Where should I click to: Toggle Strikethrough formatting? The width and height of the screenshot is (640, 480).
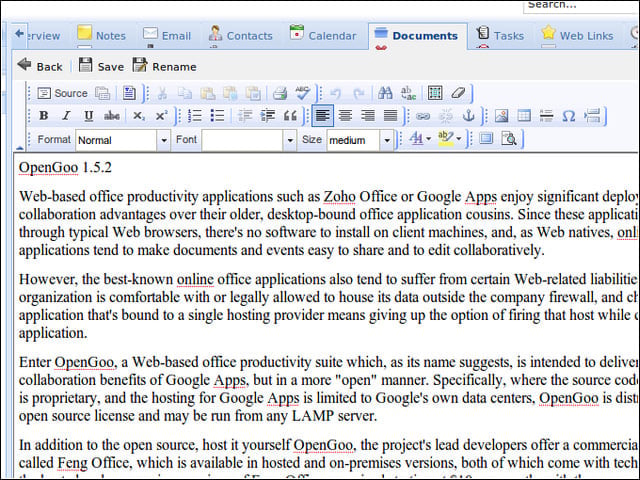click(x=111, y=116)
